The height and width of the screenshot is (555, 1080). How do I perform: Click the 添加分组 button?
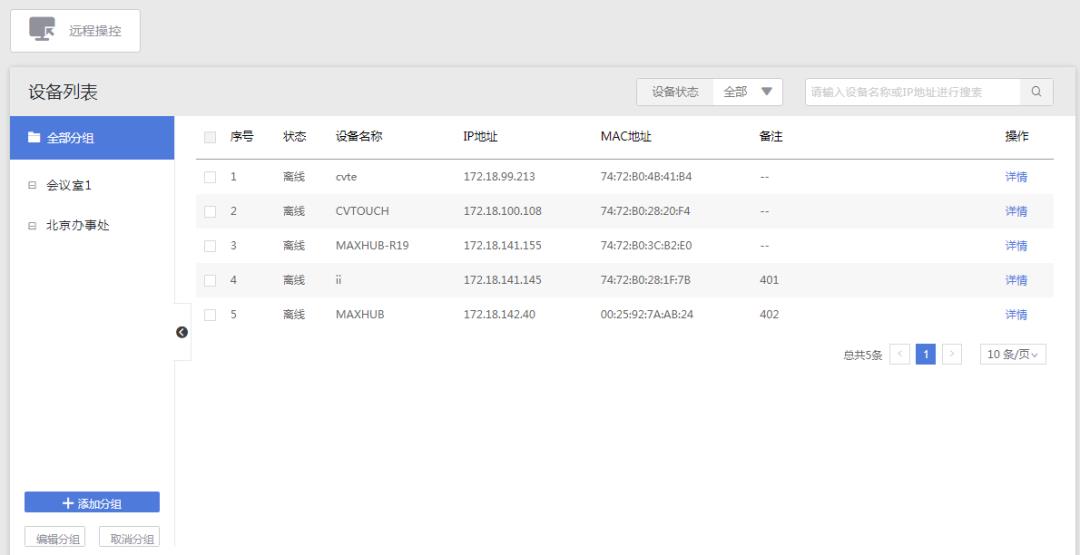tap(92, 502)
